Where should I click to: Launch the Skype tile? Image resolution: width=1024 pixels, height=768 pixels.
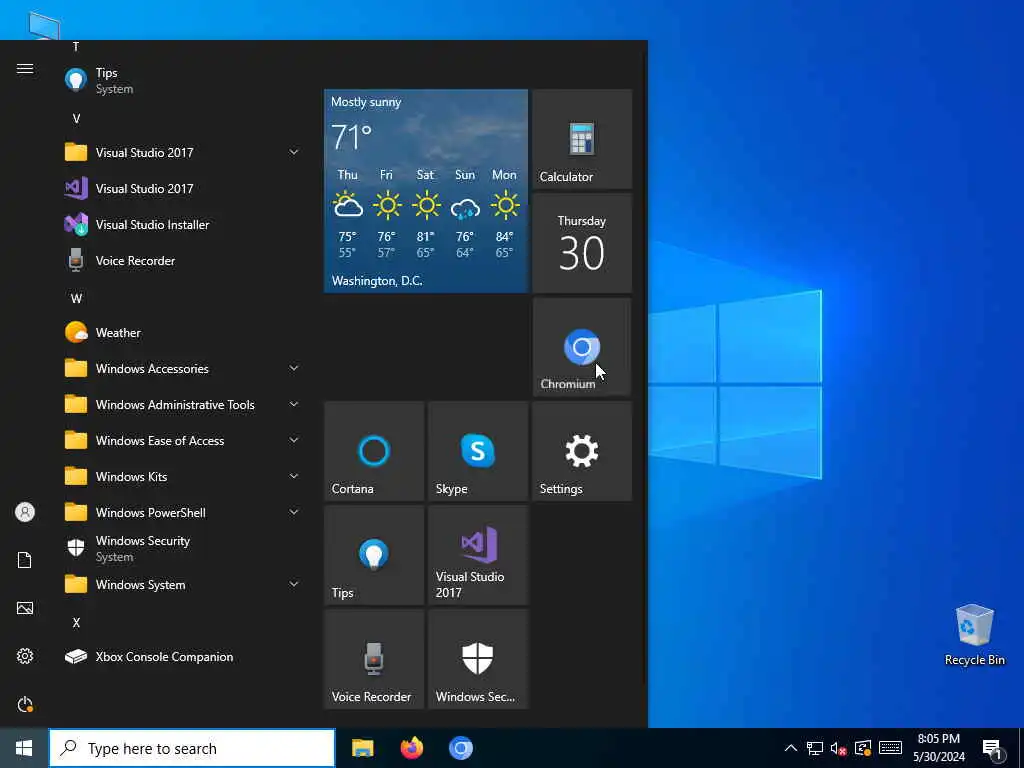[x=478, y=451]
